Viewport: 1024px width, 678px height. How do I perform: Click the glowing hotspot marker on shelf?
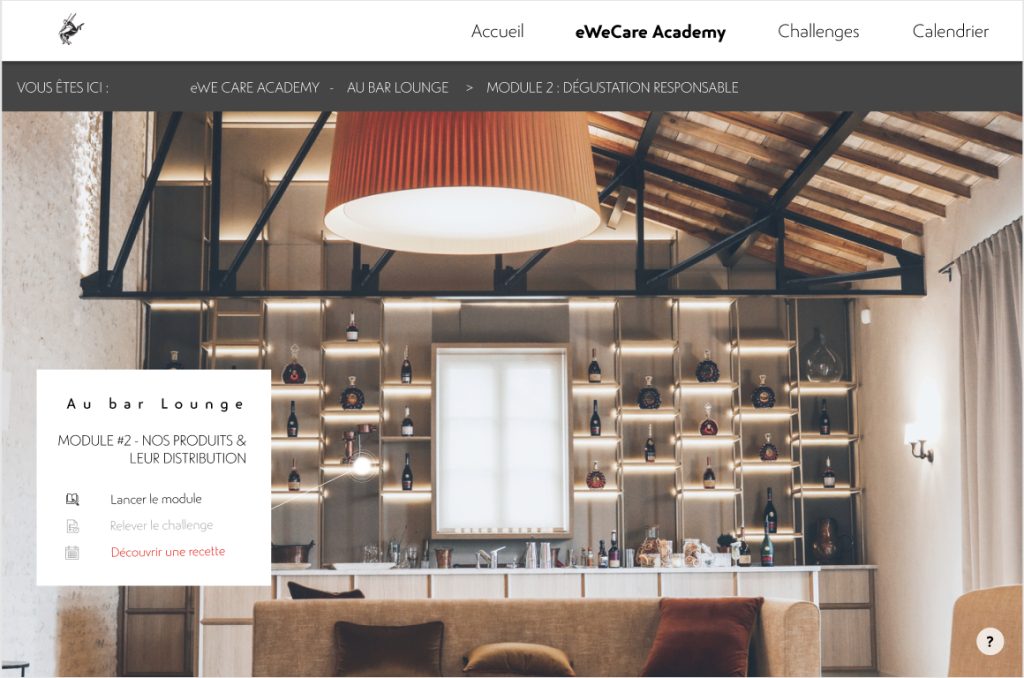362,466
